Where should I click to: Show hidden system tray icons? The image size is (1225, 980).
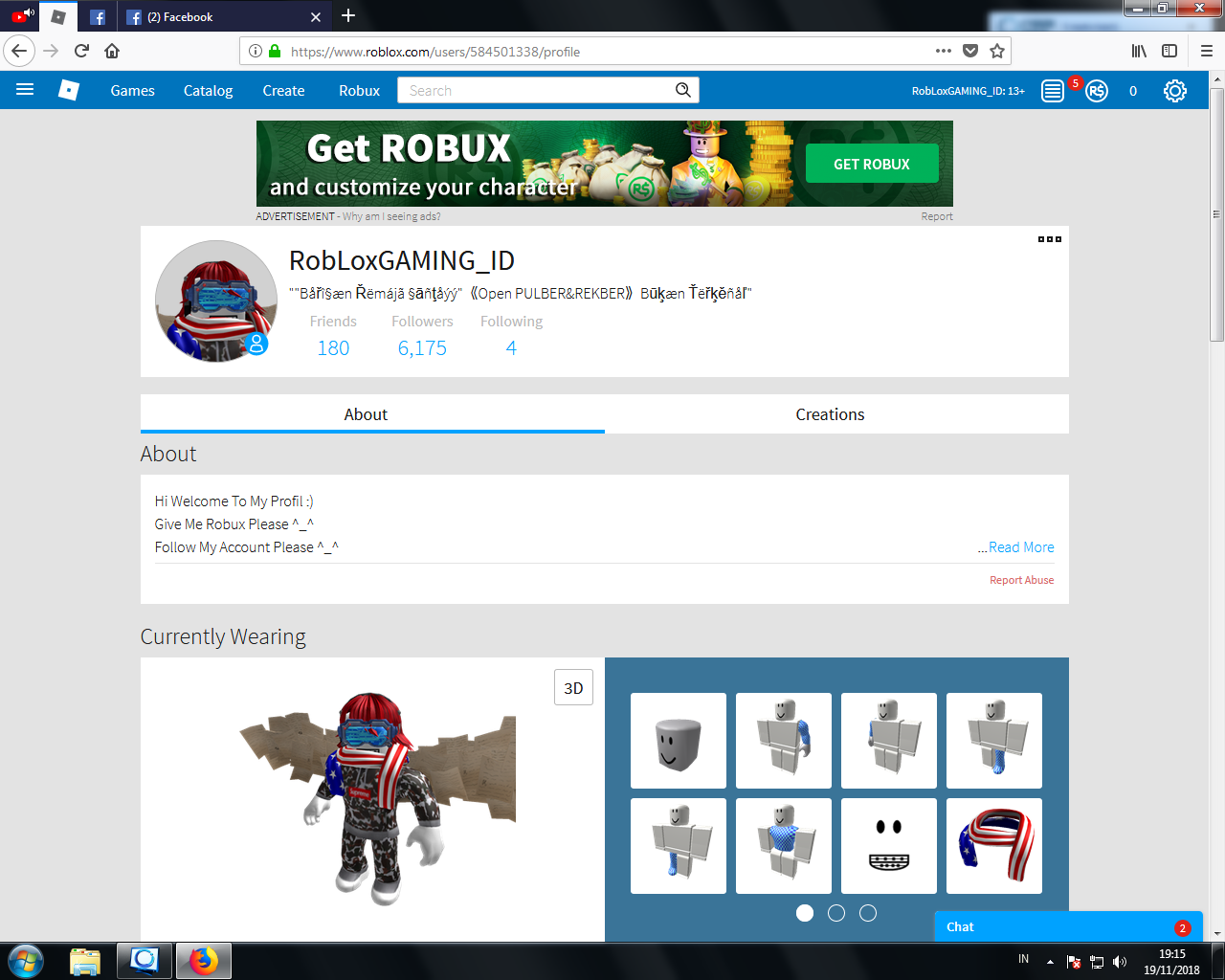pyautogui.click(x=1050, y=962)
